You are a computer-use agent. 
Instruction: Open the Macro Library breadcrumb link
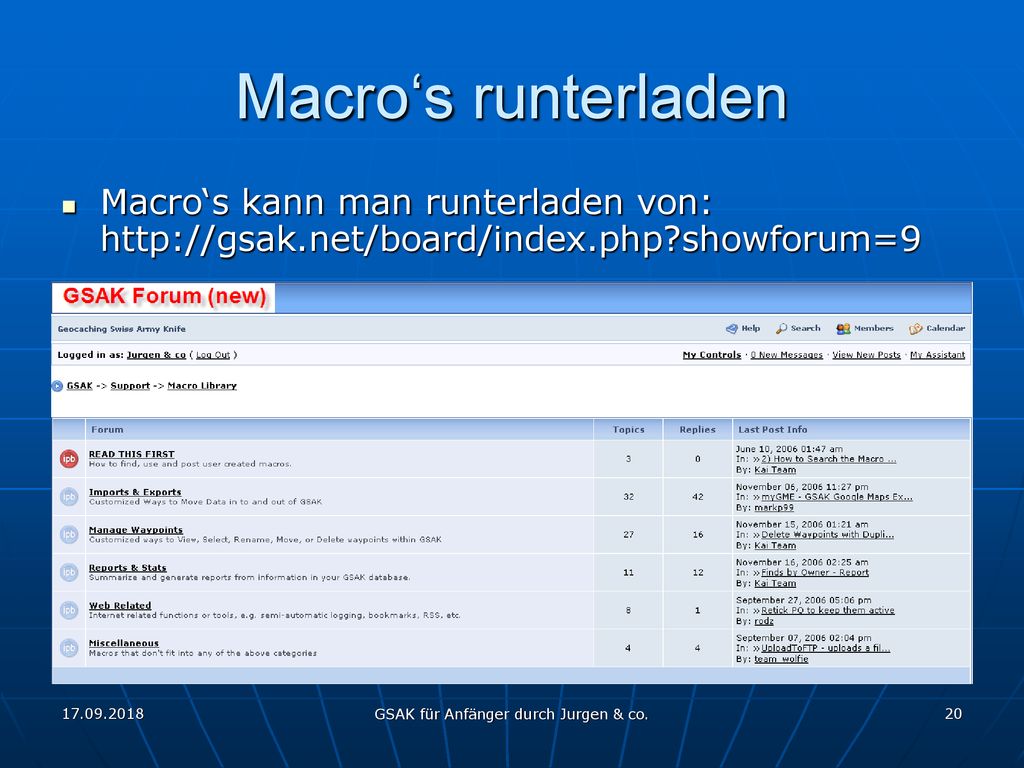202,386
